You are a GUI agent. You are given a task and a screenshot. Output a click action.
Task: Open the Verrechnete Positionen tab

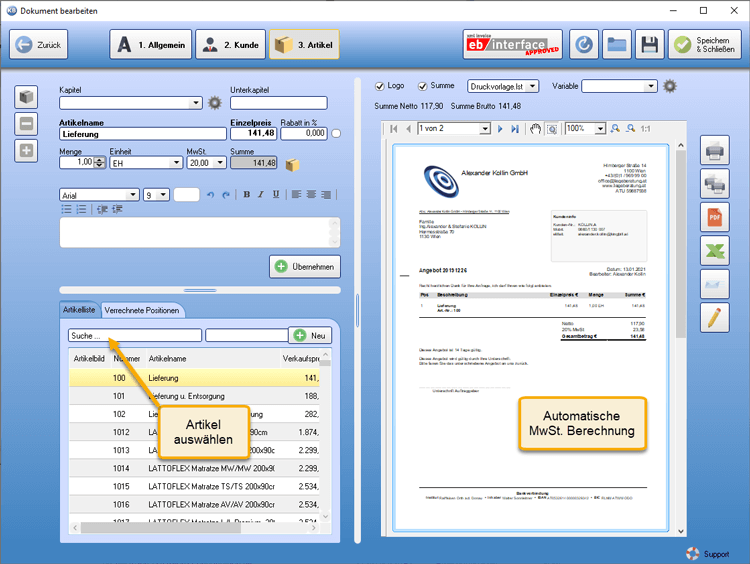pyautogui.click(x=142, y=310)
